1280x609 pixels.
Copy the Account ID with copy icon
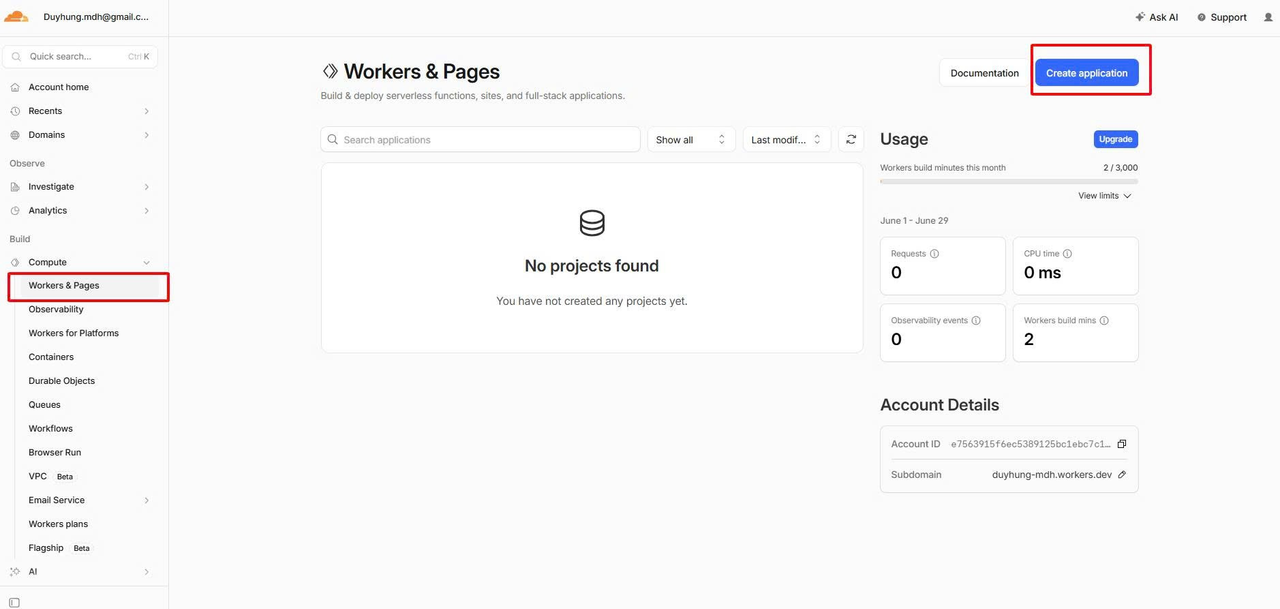pyautogui.click(x=1122, y=444)
